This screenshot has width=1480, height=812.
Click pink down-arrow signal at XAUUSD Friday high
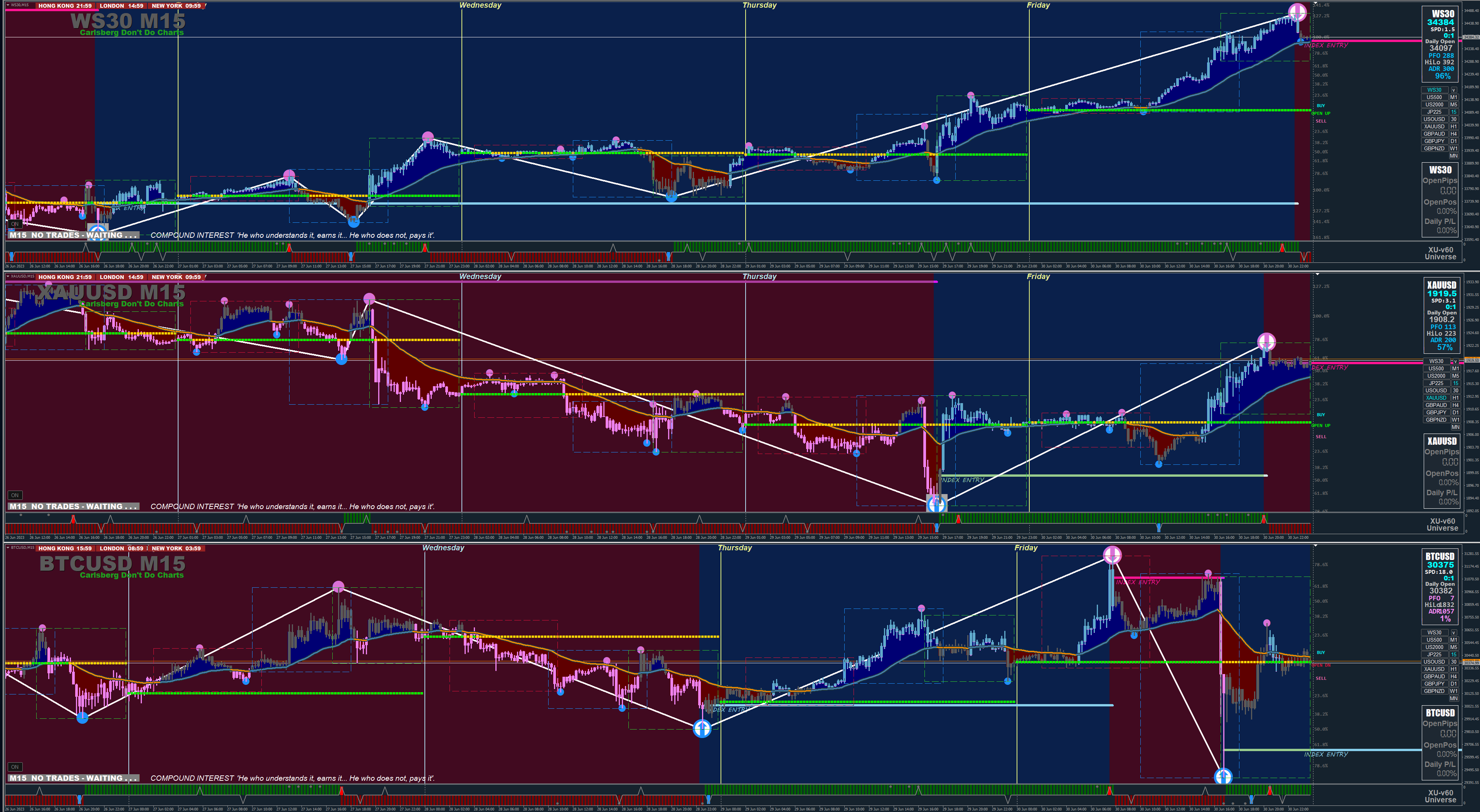[1266, 342]
